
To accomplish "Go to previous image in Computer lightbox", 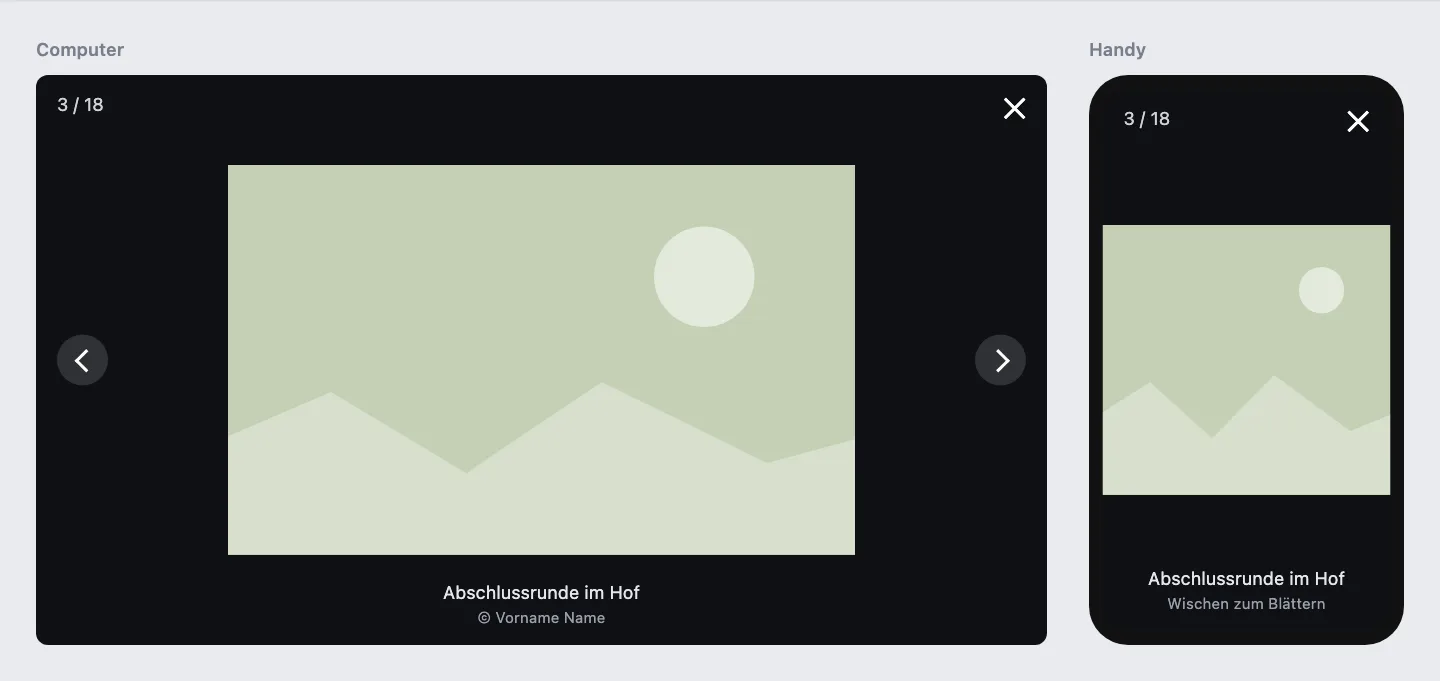I will [x=82, y=360].
